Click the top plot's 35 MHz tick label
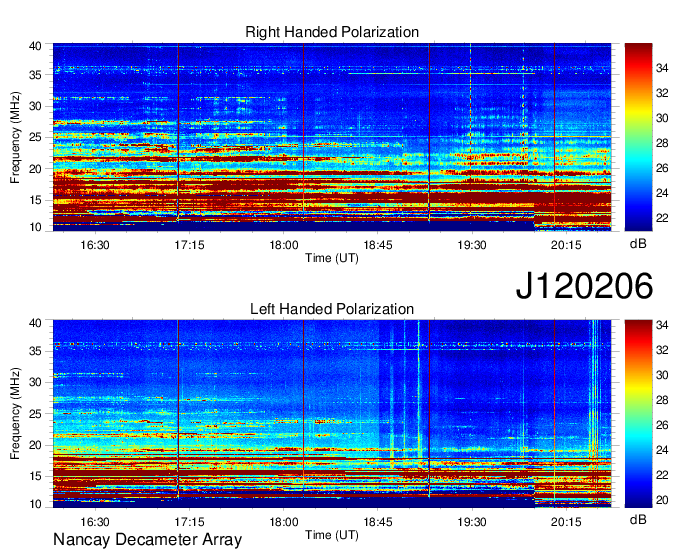Image resolution: width=680 pixels, height=552 pixels. (x=35, y=75)
